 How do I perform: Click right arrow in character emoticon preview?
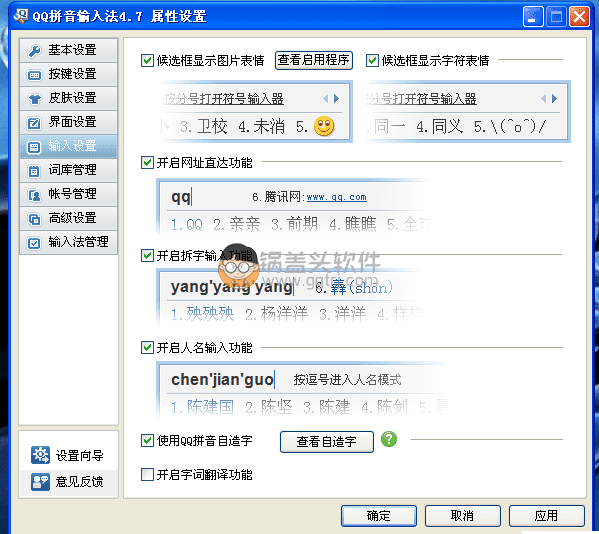554,99
